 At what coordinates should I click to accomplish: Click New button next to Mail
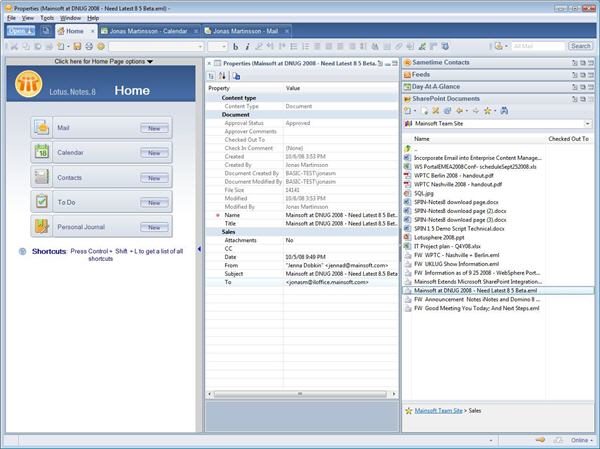[154, 129]
